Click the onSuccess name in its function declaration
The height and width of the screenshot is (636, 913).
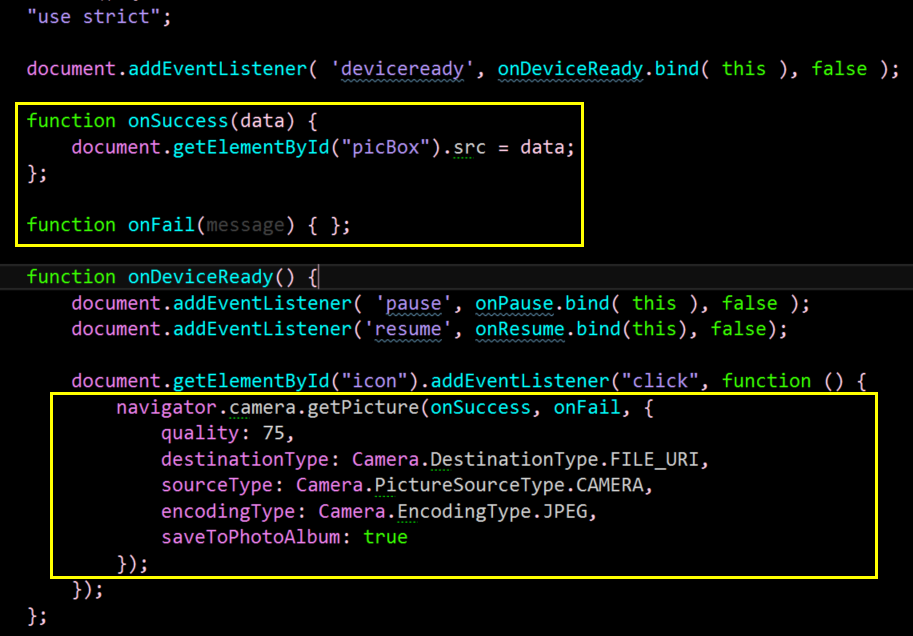178,121
